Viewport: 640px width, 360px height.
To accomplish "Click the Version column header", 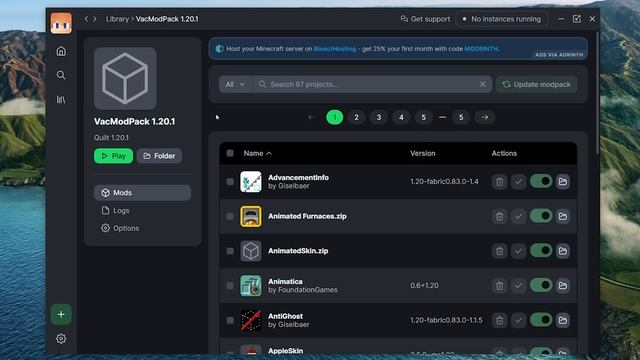I will 422,153.
